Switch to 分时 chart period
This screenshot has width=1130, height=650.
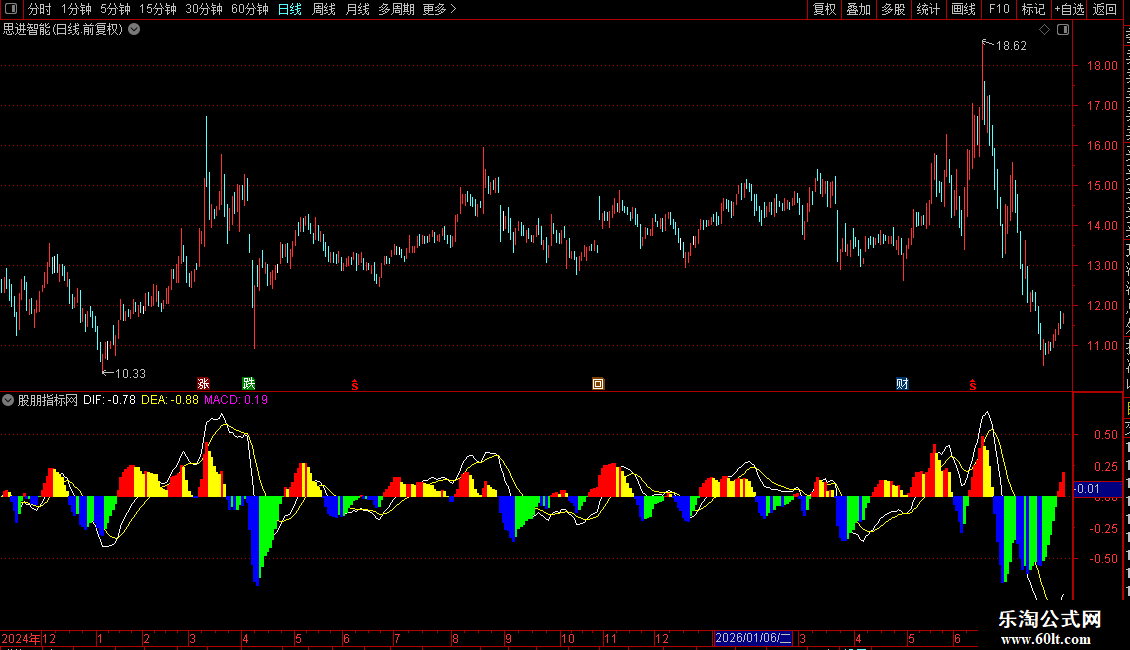40,9
